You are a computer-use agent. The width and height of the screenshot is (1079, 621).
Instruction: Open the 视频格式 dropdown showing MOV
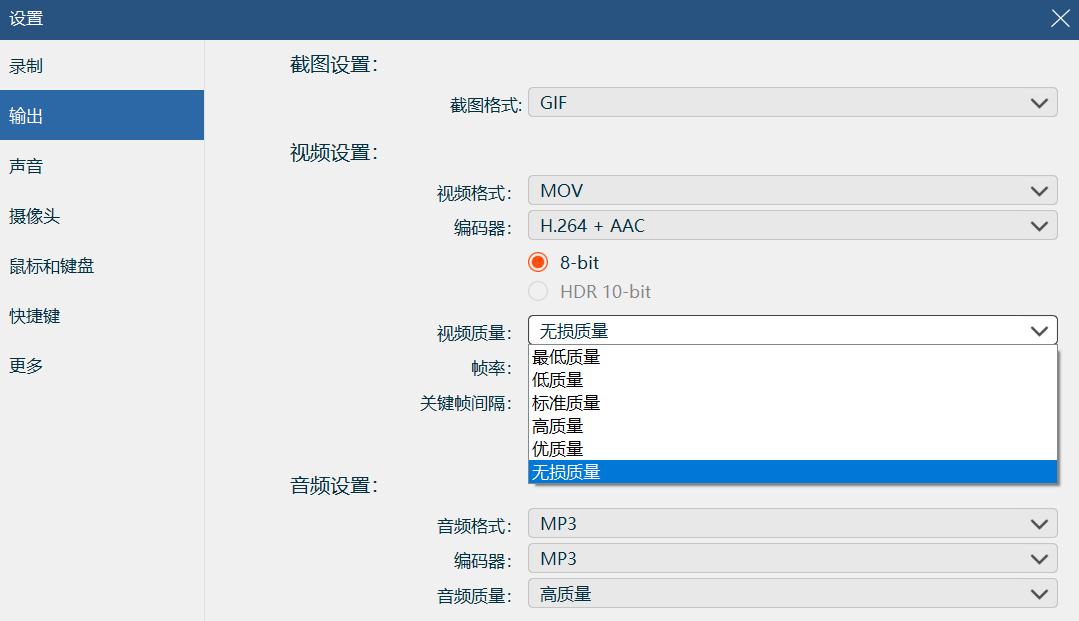click(792, 189)
